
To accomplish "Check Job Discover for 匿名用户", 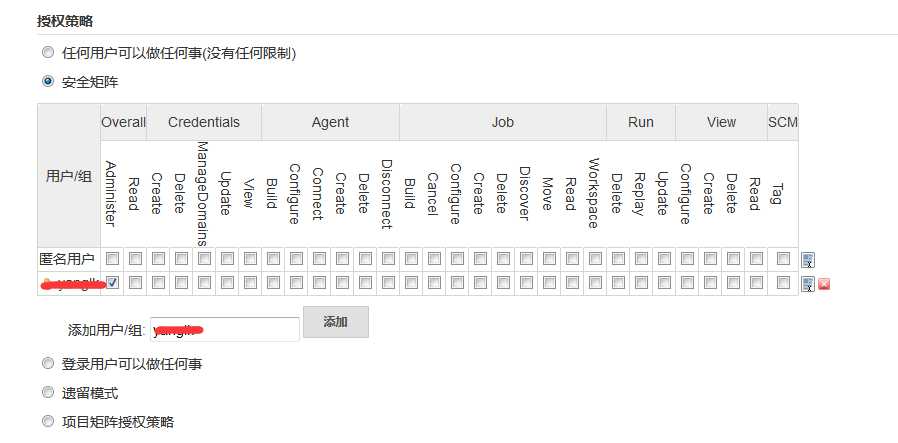I will coord(525,258).
